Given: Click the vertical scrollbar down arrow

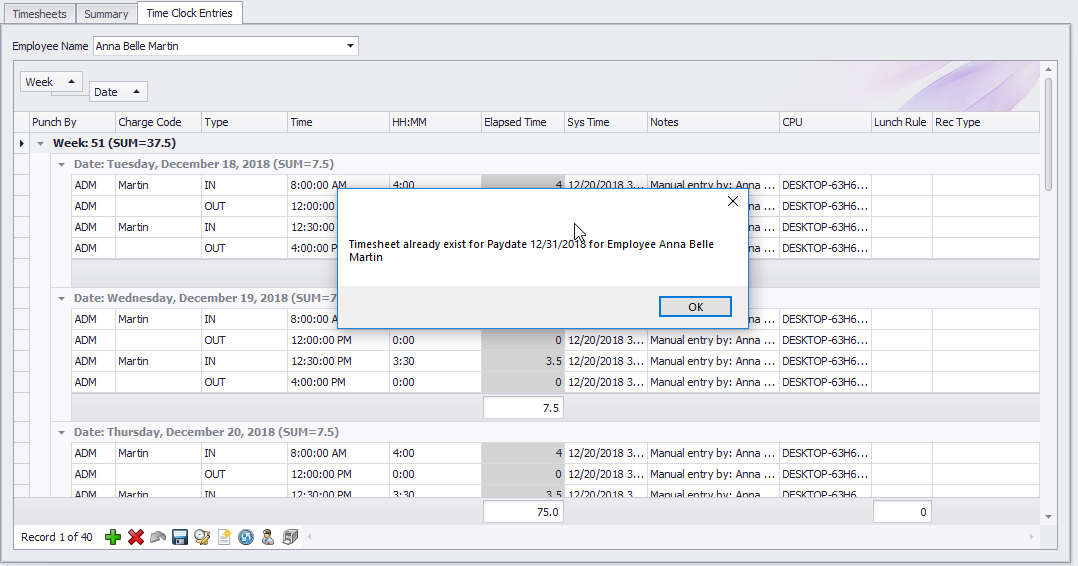Looking at the screenshot, I should [1048, 516].
